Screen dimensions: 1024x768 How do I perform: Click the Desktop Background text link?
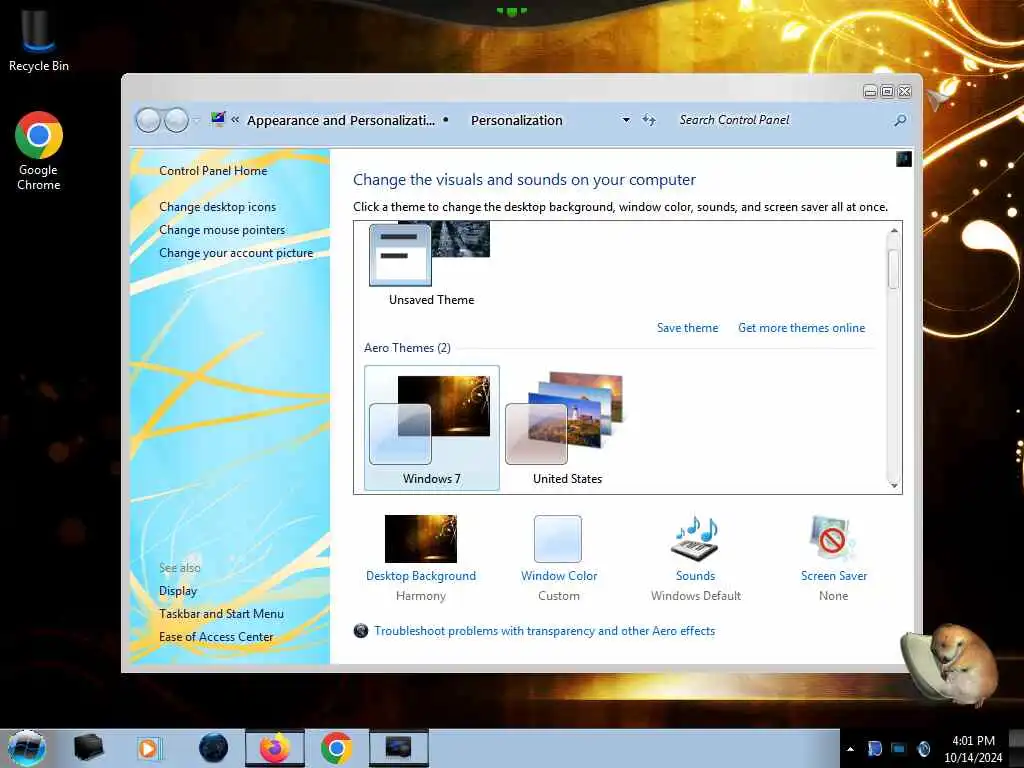point(421,576)
